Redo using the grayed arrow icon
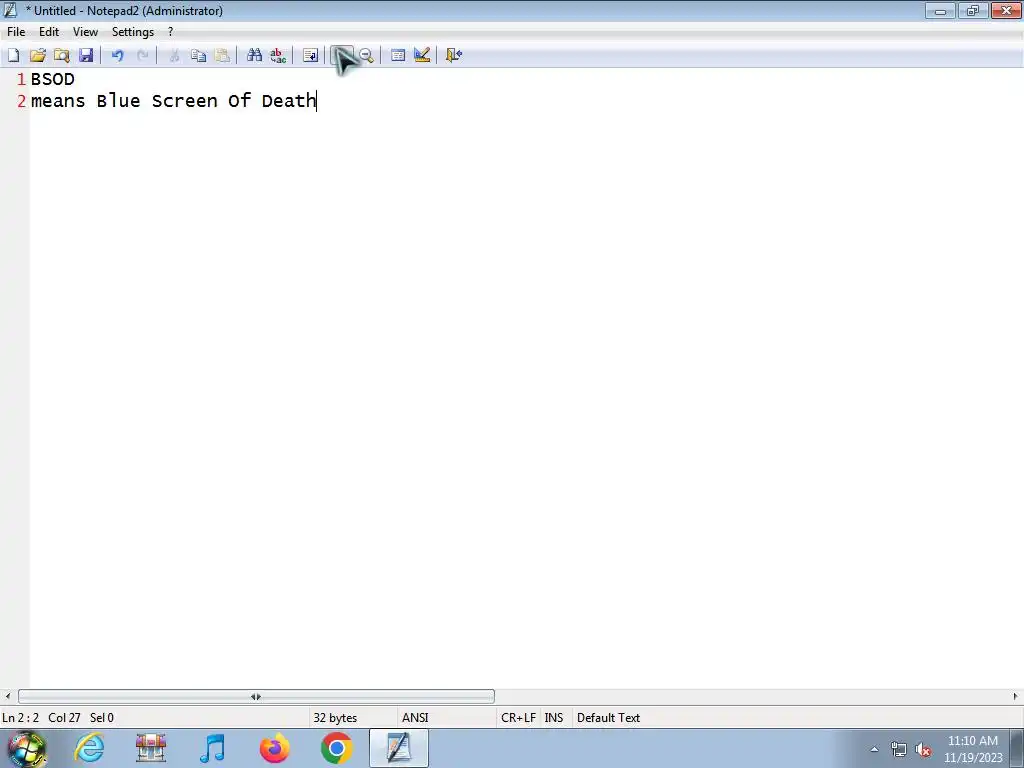This screenshot has height=768, width=1024. [x=142, y=56]
